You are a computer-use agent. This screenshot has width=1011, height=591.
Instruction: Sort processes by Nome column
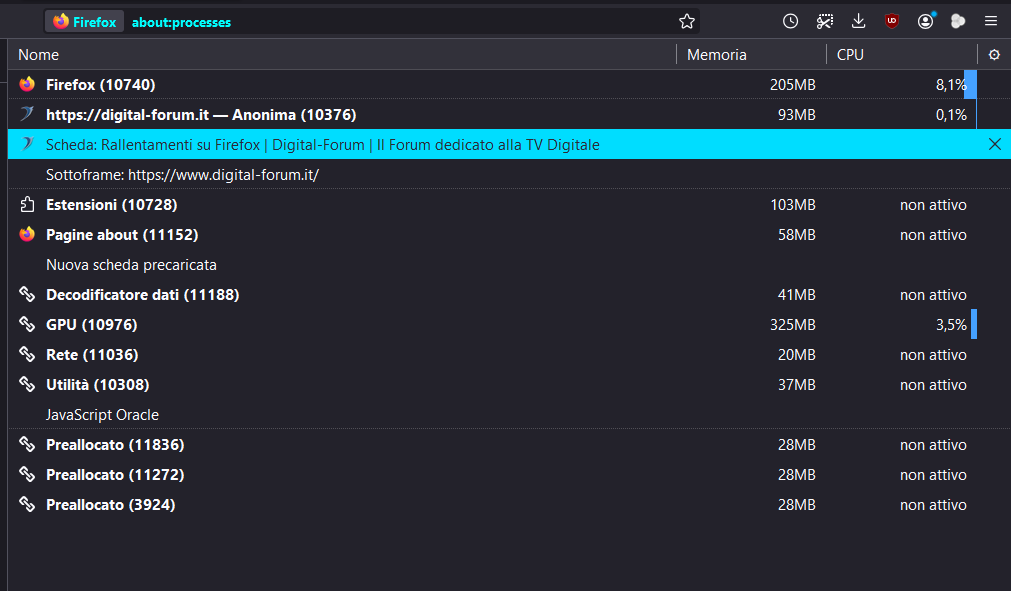tap(342, 55)
